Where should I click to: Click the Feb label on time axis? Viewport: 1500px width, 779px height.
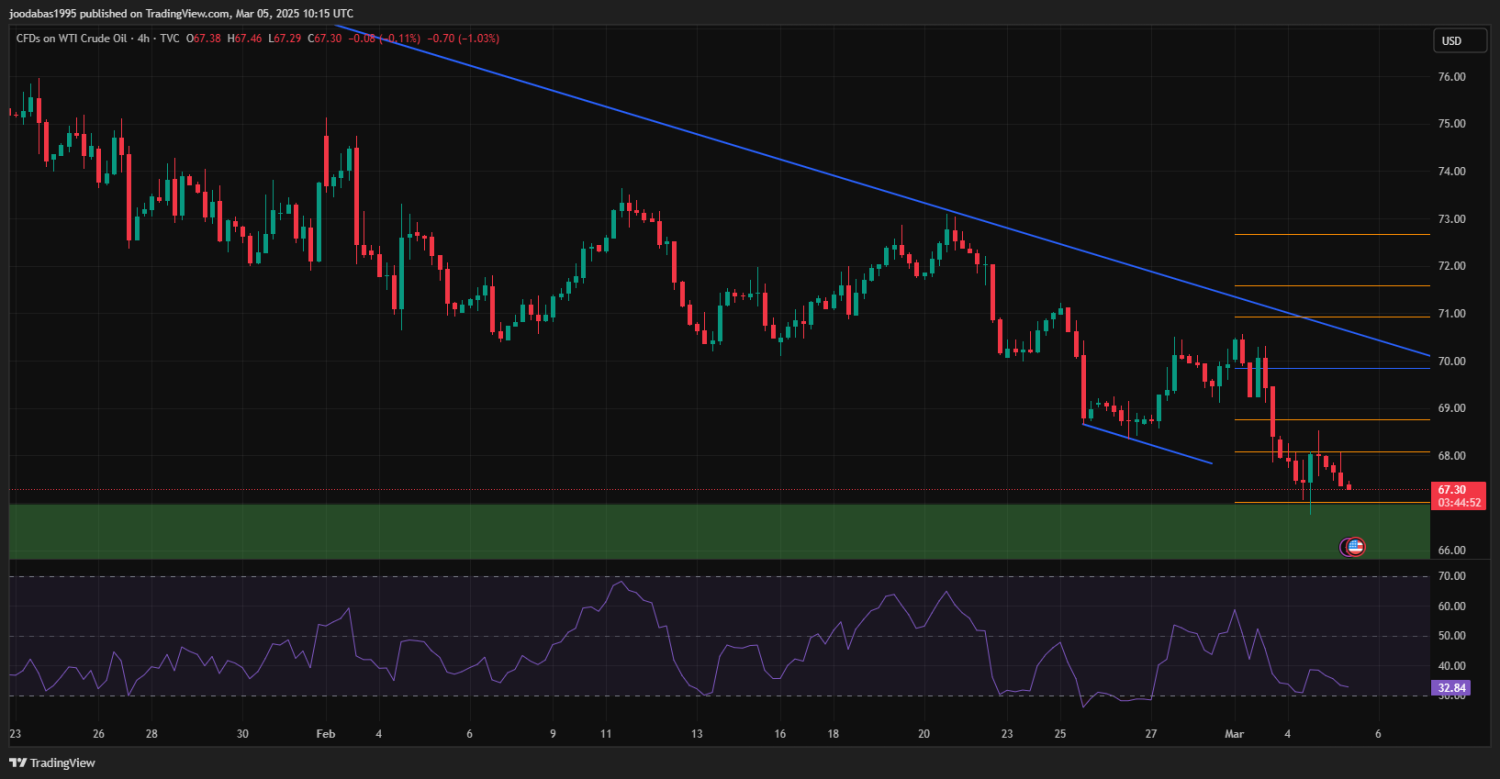coord(325,733)
